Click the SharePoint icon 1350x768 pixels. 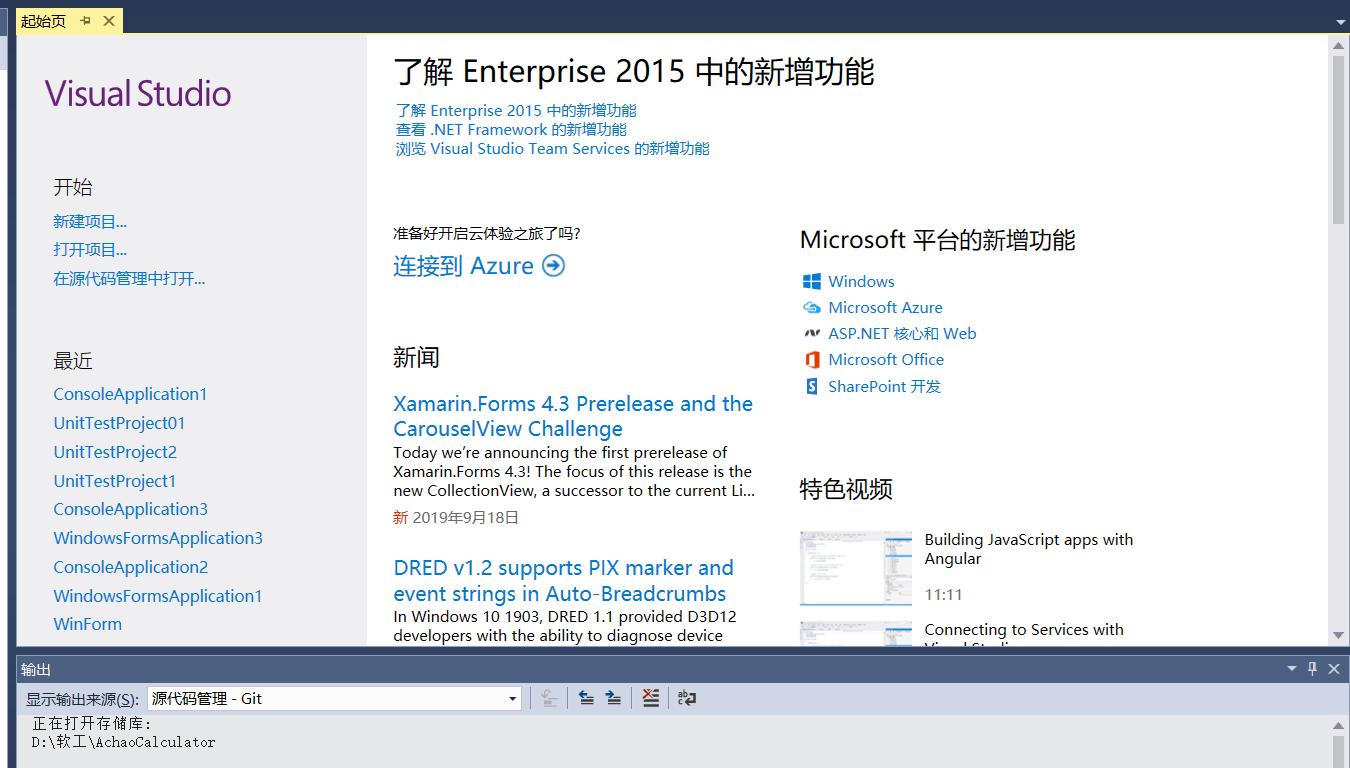coord(812,386)
